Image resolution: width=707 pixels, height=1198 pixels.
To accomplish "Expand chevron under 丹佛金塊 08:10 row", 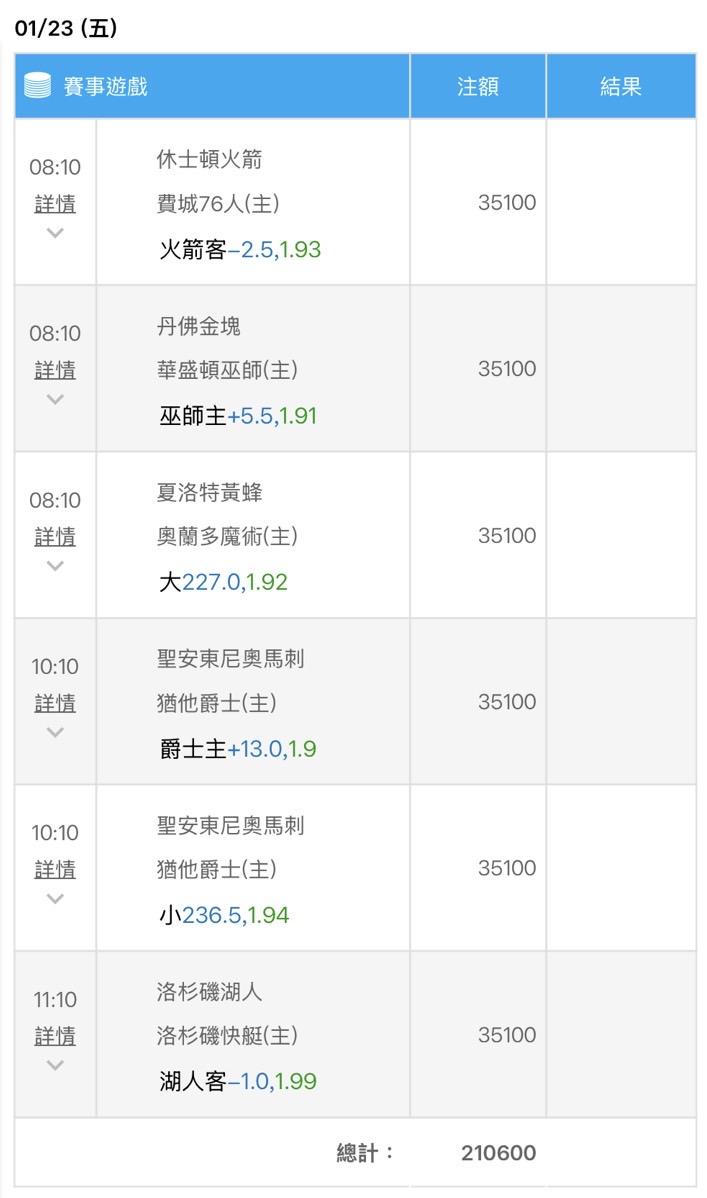I will 55,399.
